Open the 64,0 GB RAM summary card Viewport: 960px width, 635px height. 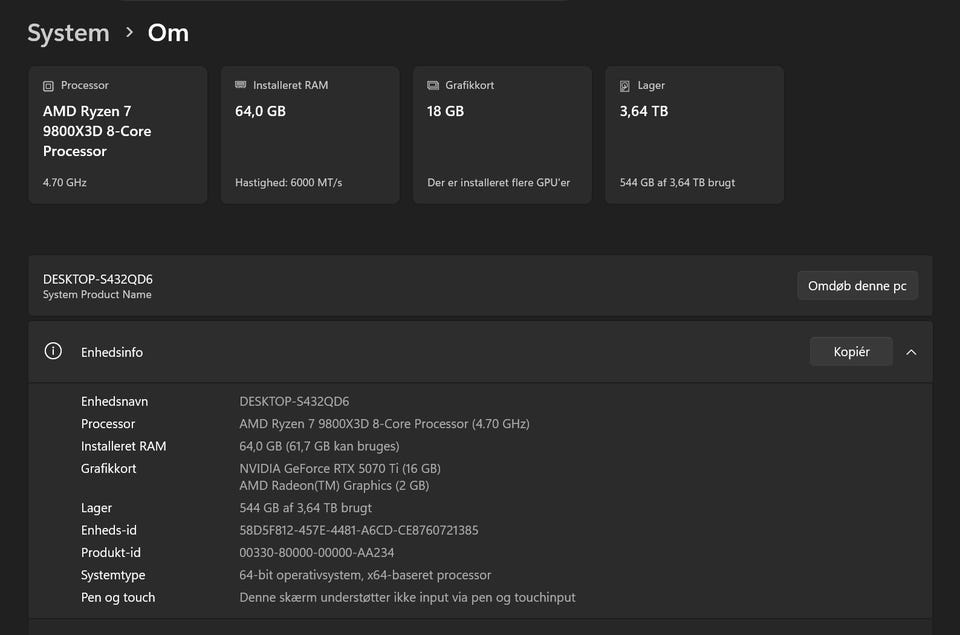pos(310,135)
